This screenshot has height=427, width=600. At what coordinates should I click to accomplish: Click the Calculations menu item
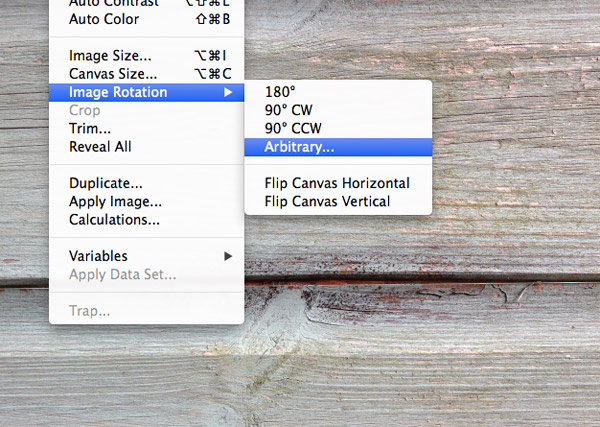(x=114, y=219)
